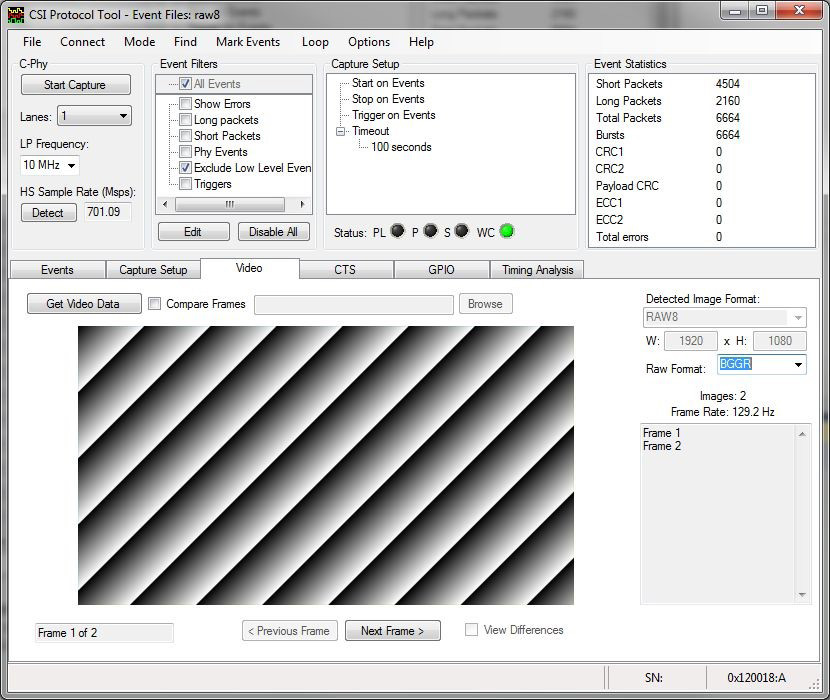Select Frame 2 in the frame list
This screenshot has width=830, height=700.
tap(662, 446)
